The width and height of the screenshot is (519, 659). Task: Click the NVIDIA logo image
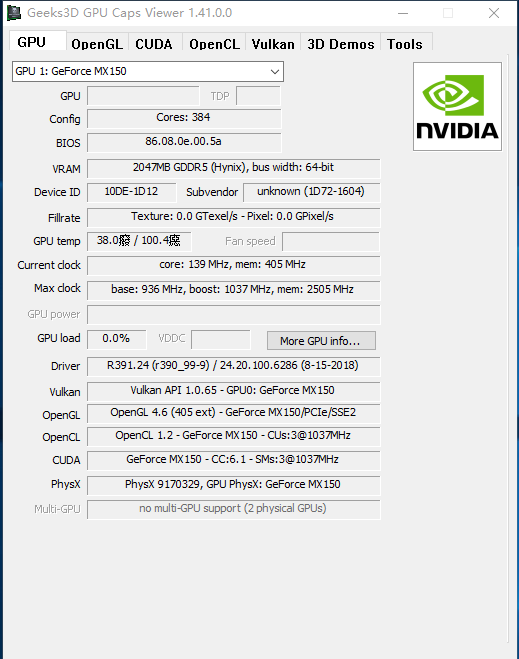(x=457, y=106)
